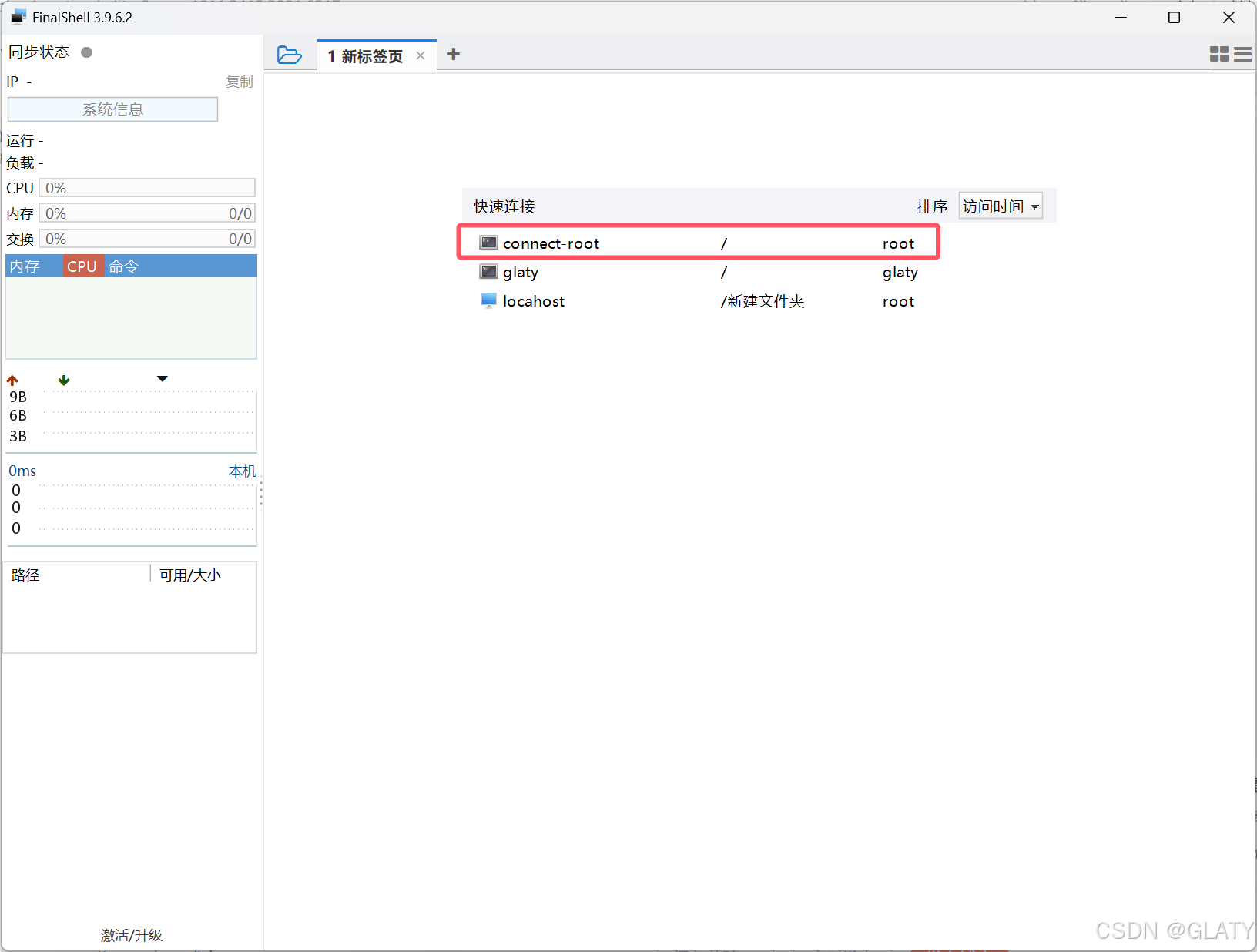The width and height of the screenshot is (1257, 952).
Task: Click the 同步状态 label
Action: (39, 52)
